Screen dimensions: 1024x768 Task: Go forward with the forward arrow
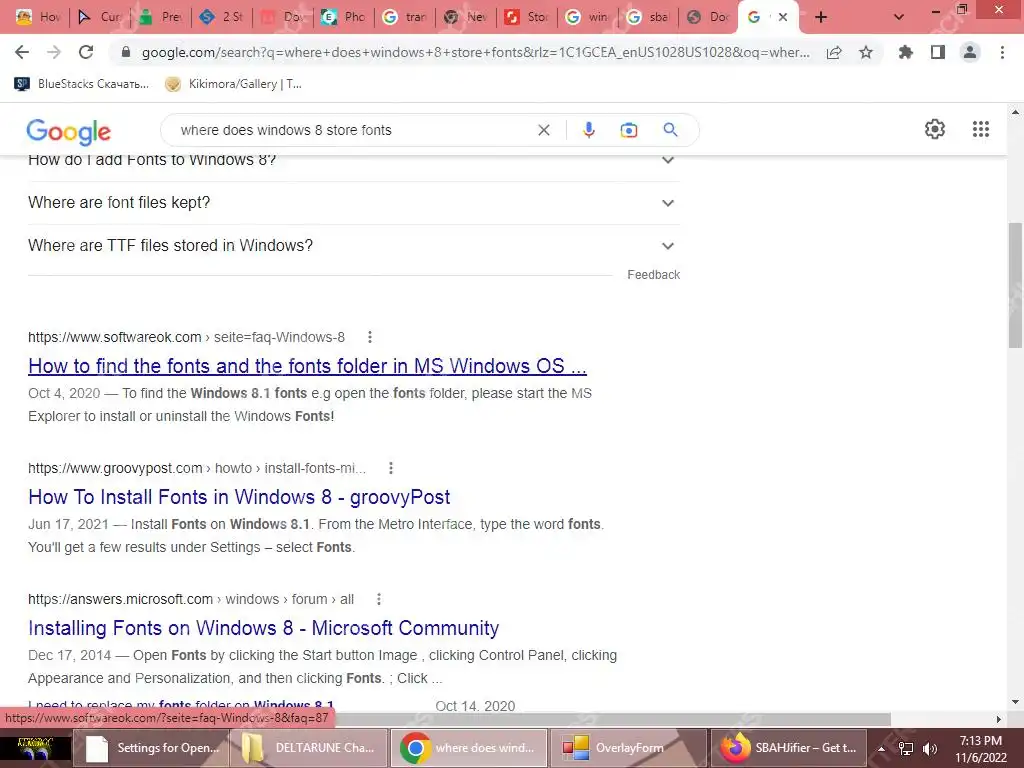pos(54,52)
